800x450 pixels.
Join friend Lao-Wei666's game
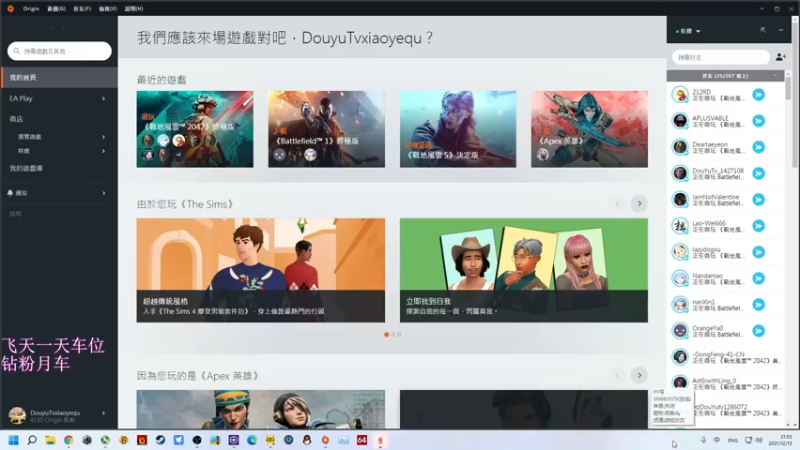[x=759, y=226]
